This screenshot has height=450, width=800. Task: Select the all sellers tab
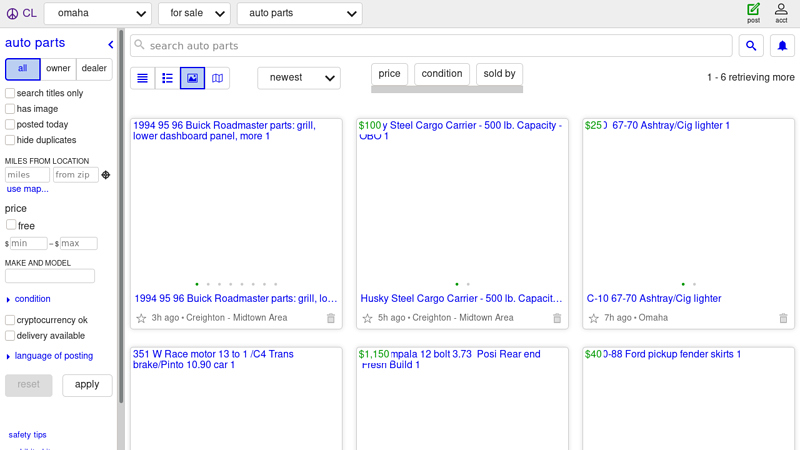point(22,69)
